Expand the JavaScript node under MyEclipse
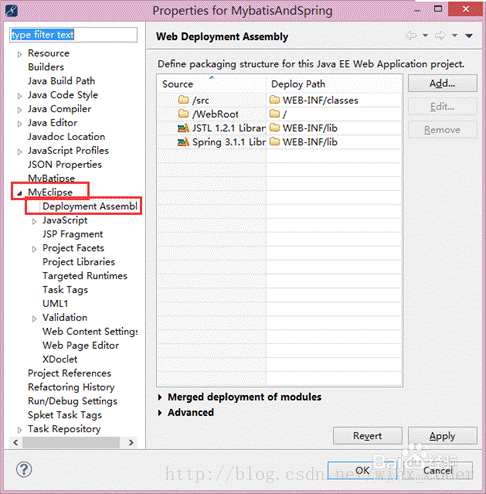 [34, 221]
